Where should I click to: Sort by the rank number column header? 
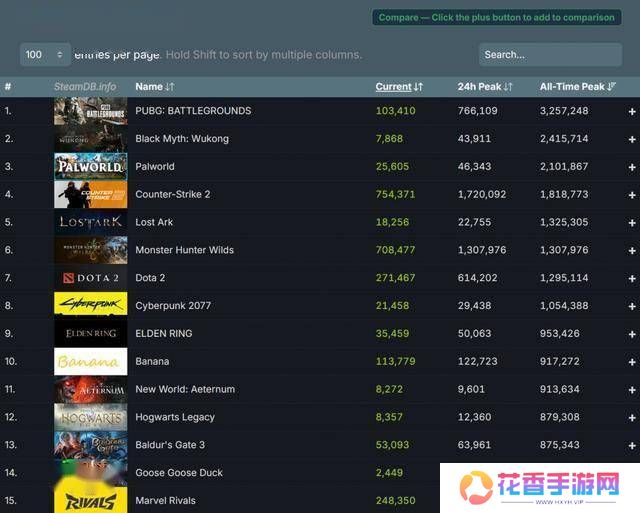point(8,87)
